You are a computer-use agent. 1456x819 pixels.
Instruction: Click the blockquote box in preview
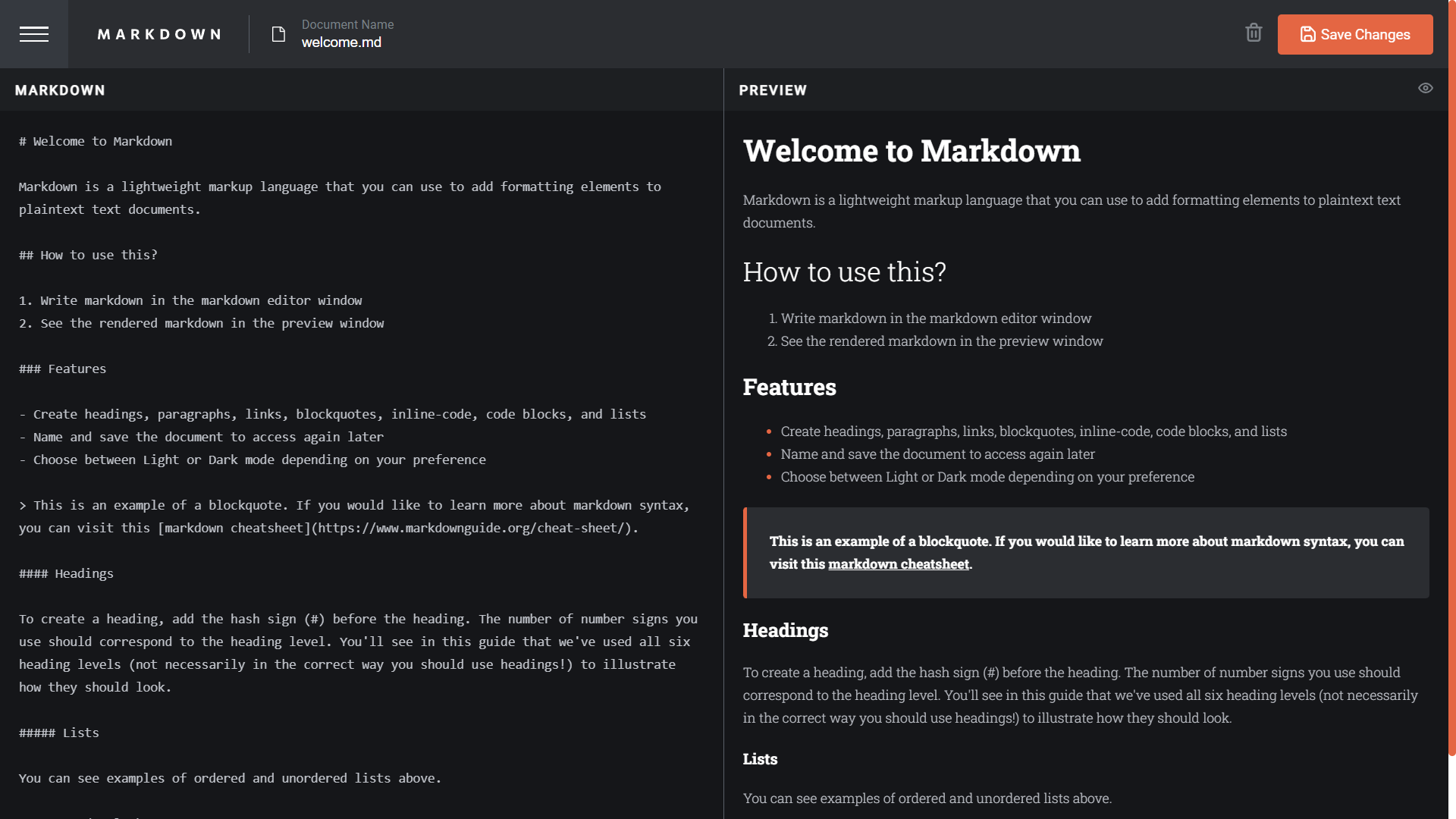coord(1086,552)
